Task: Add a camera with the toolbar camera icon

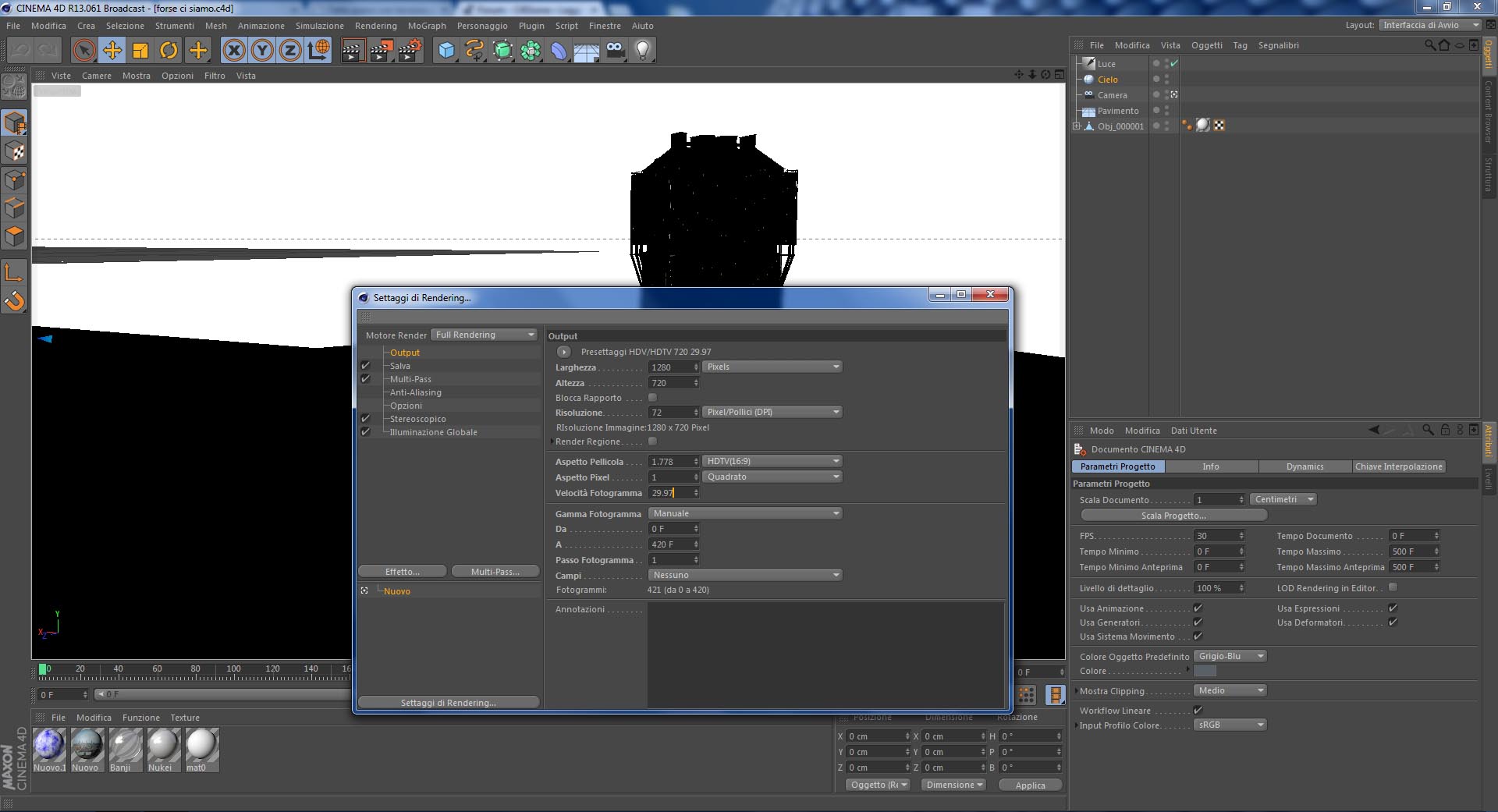Action: pos(615,51)
